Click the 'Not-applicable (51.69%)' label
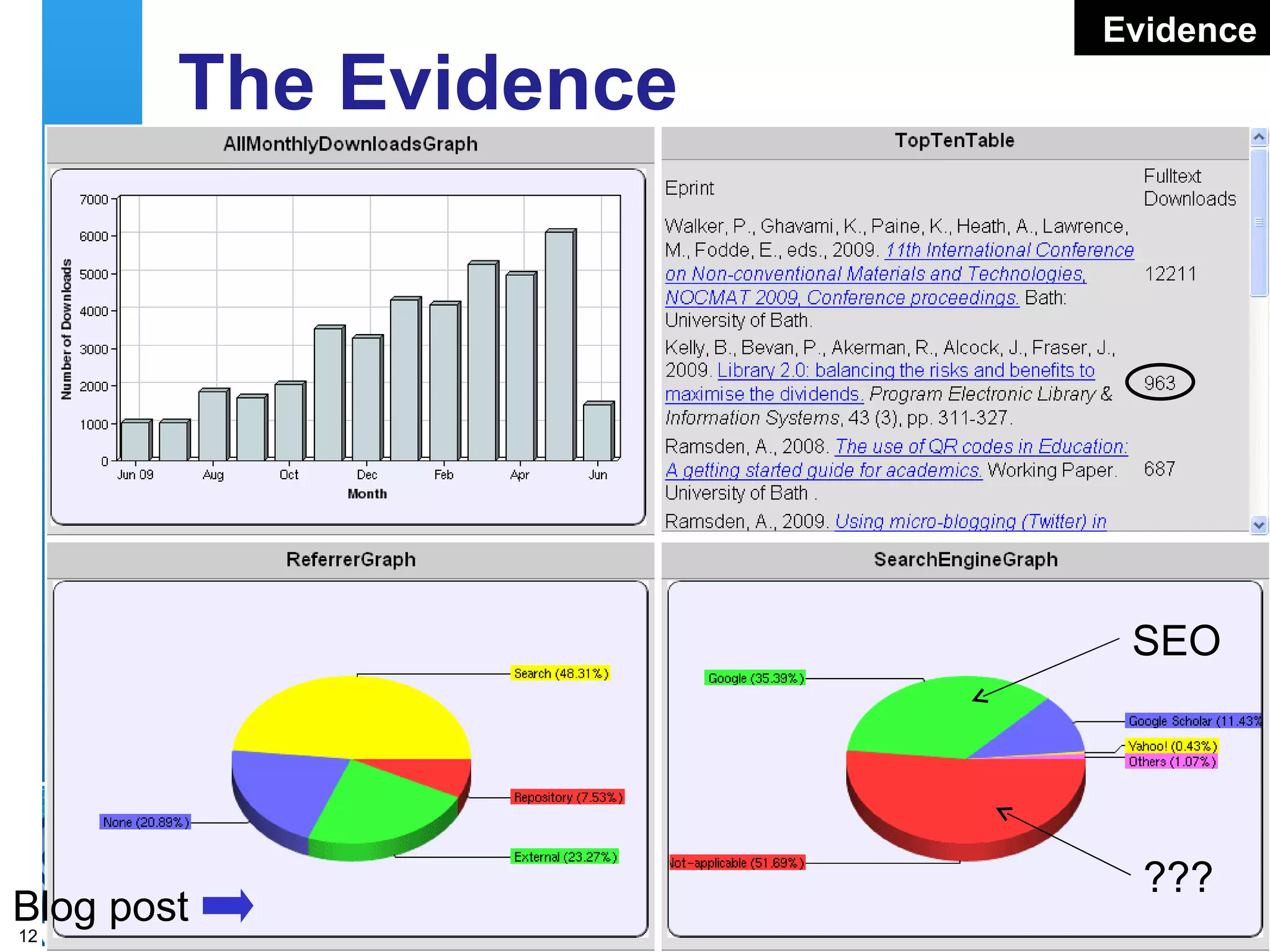 737,863
